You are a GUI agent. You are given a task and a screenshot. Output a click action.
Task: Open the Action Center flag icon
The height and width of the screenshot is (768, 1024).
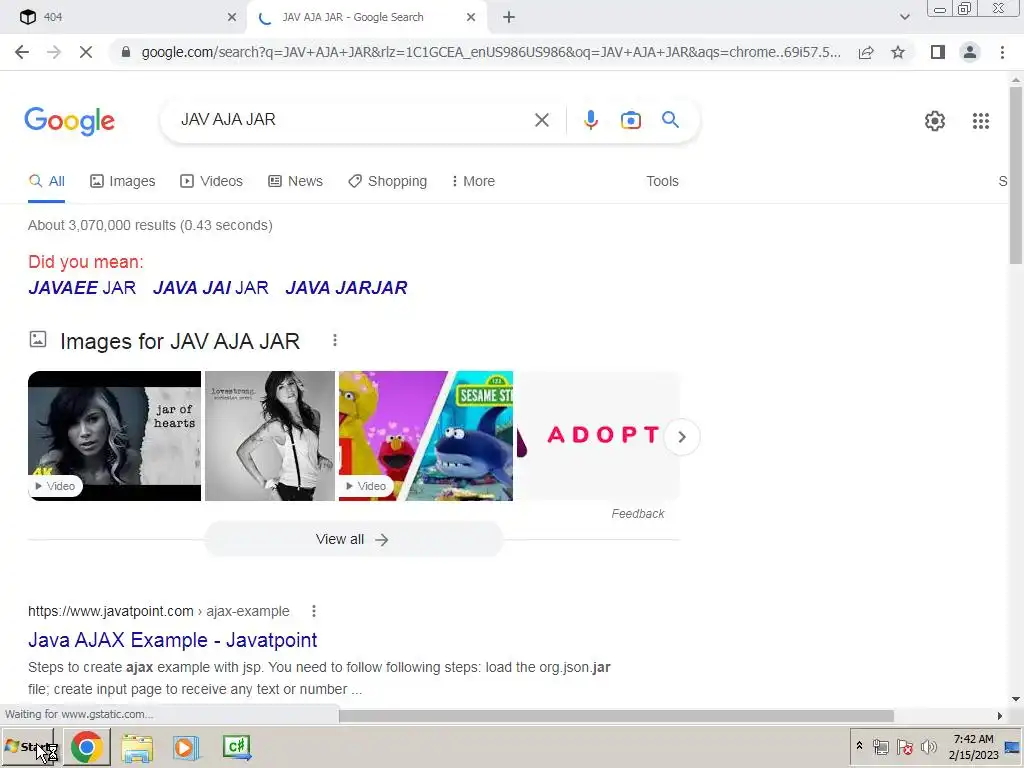tap(904, 746)
